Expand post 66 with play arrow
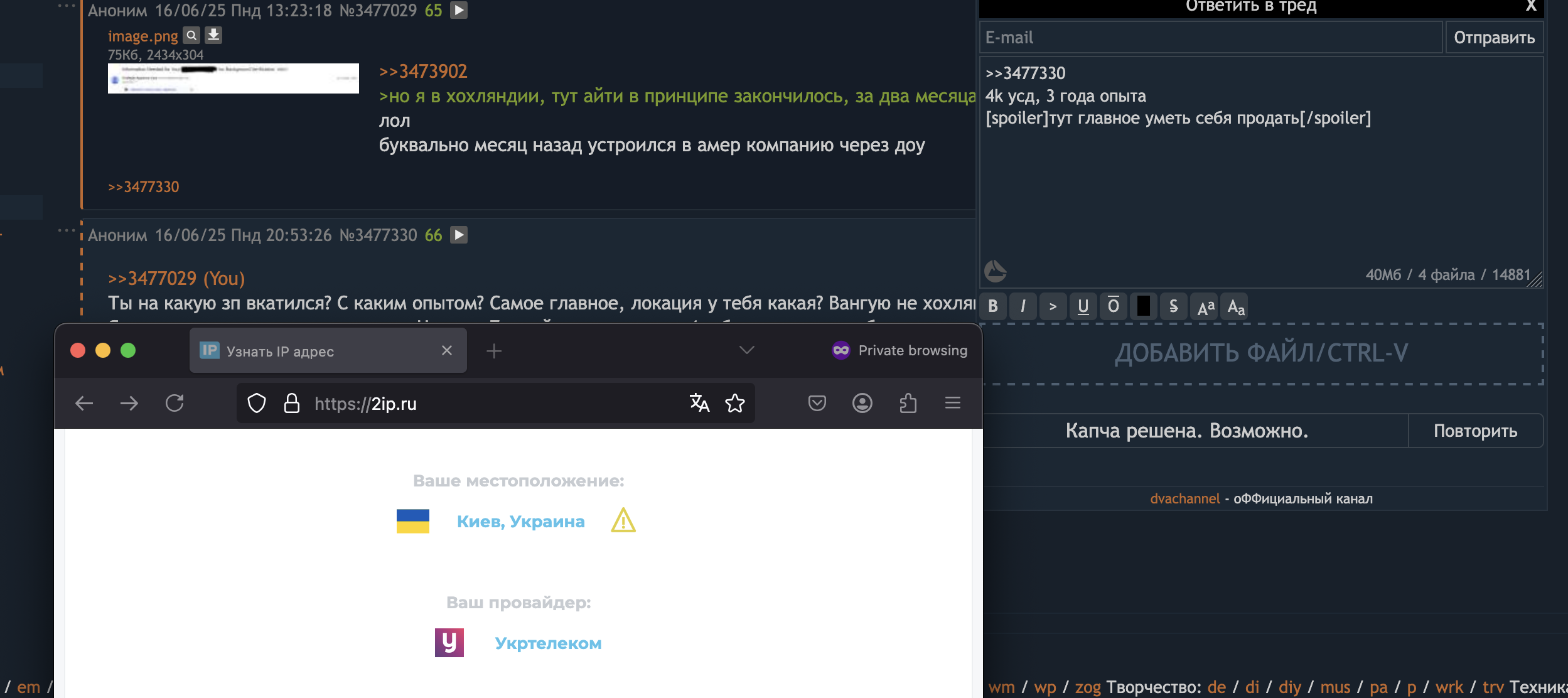This screenshot has height=698, width=1568. click(x=459, y=235)
